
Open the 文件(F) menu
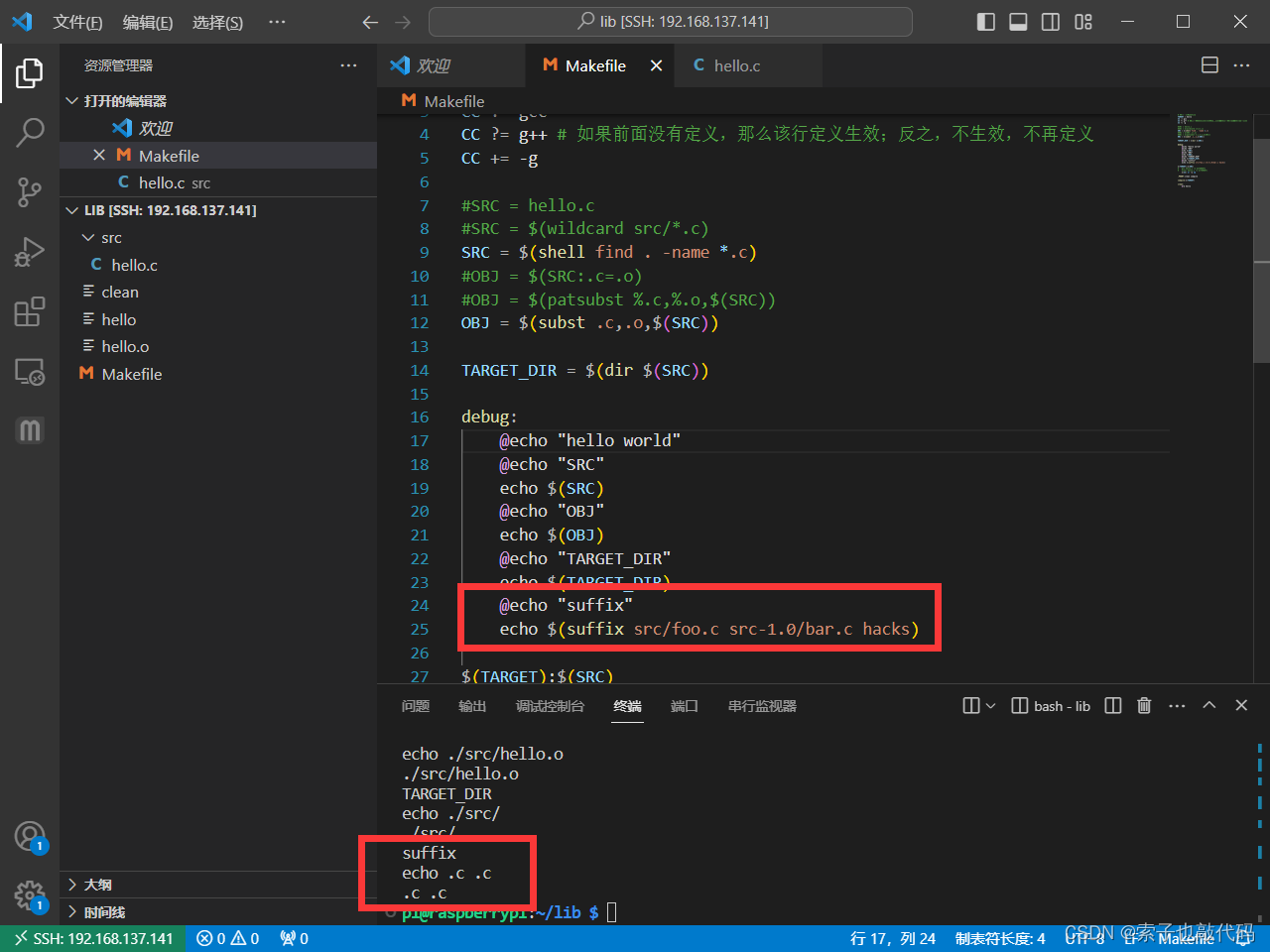click(x=77, y=22)
